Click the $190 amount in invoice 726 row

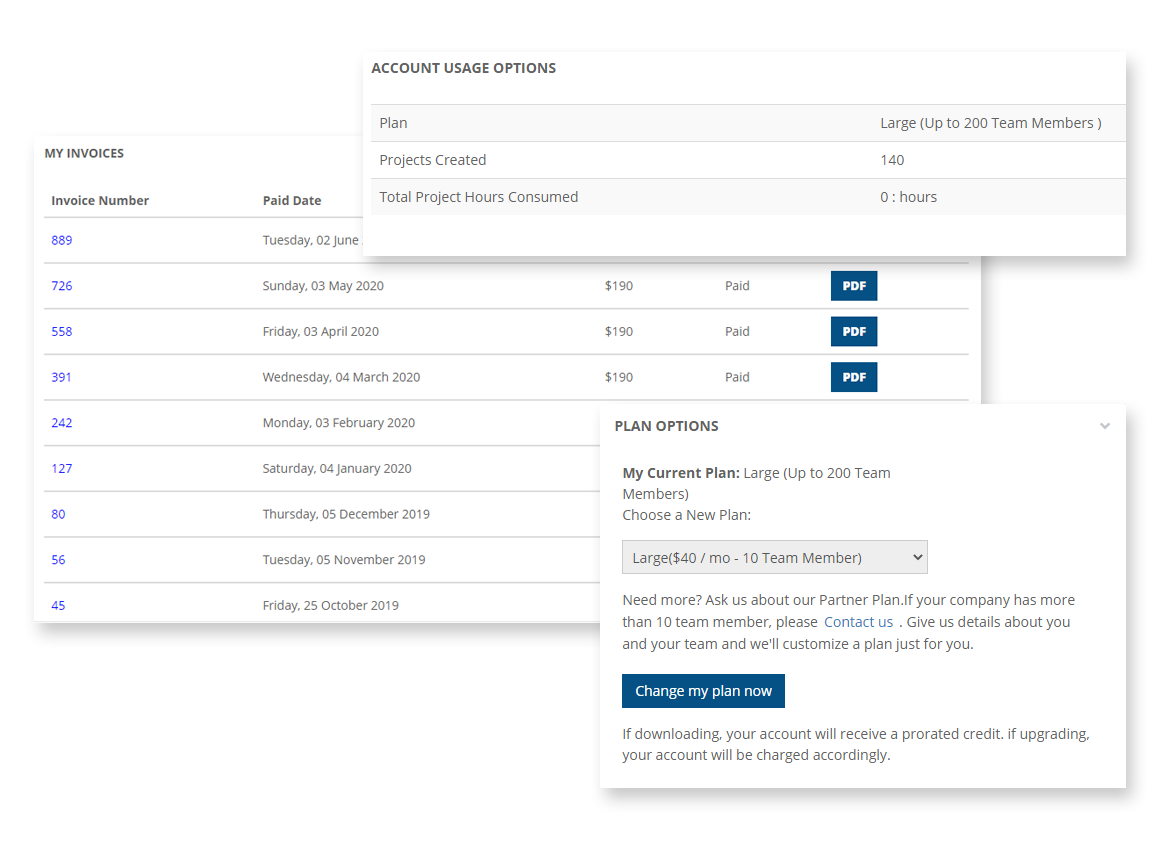(x=619, y=286)
